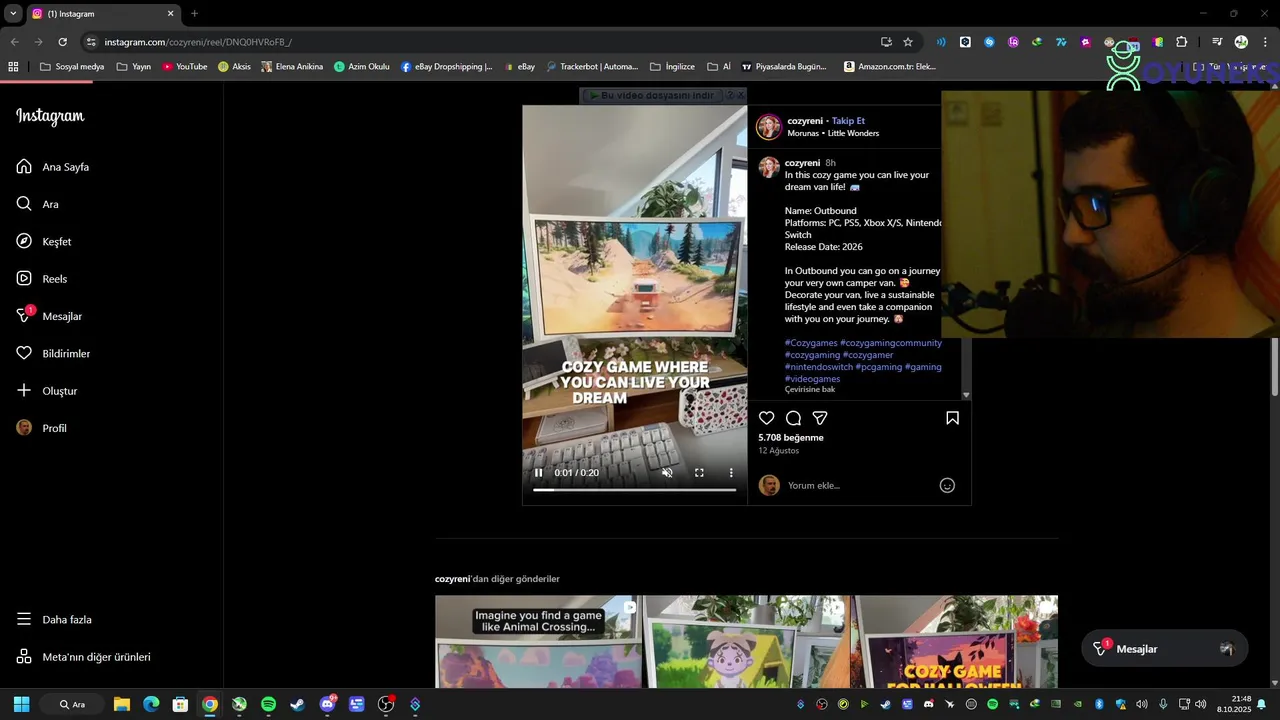Open cozyreni profile name in post header

[805, 121]
